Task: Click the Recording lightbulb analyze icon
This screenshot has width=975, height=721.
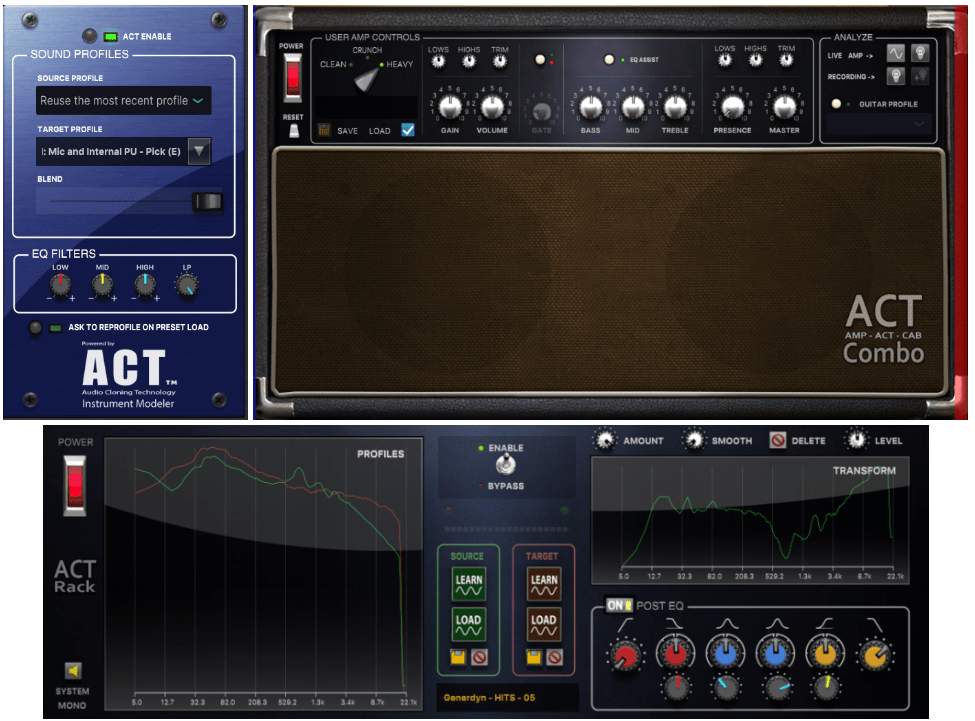Action: 896,75
